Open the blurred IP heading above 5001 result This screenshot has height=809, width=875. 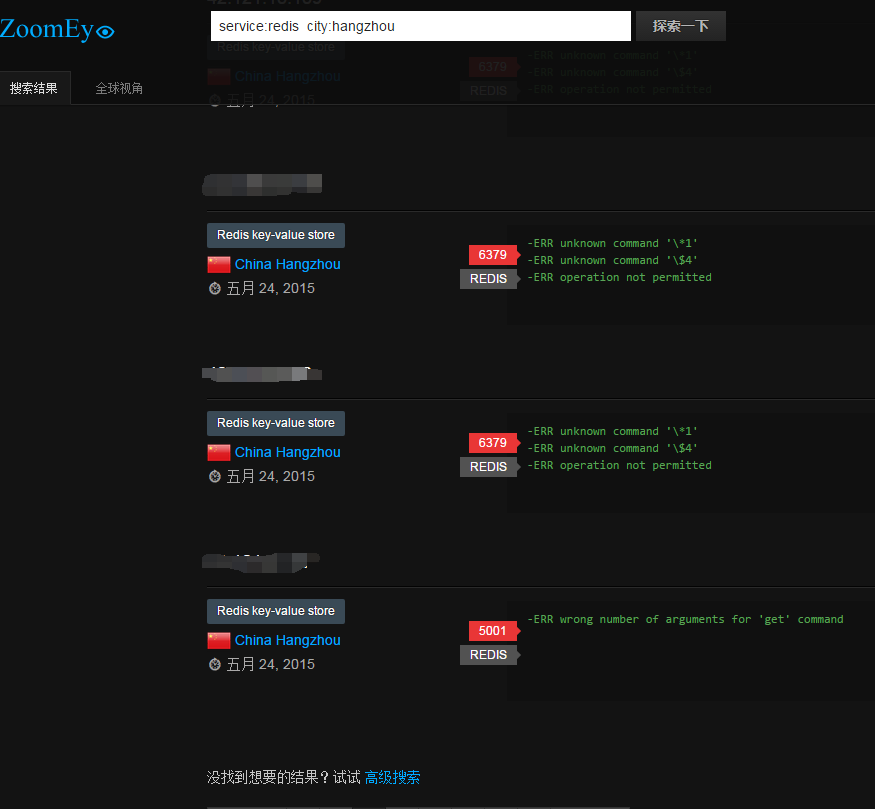pyautogui.click(x=262, y=564)
